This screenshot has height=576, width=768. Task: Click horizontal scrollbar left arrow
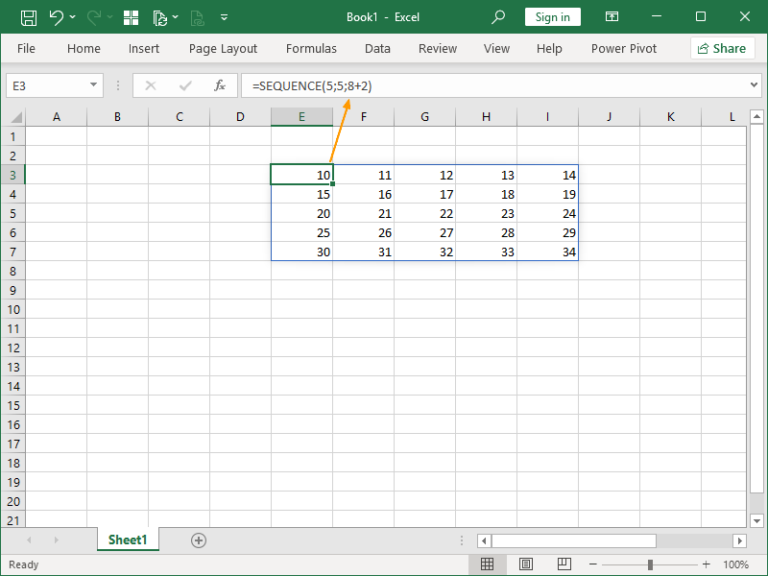[x=484, y=541]
